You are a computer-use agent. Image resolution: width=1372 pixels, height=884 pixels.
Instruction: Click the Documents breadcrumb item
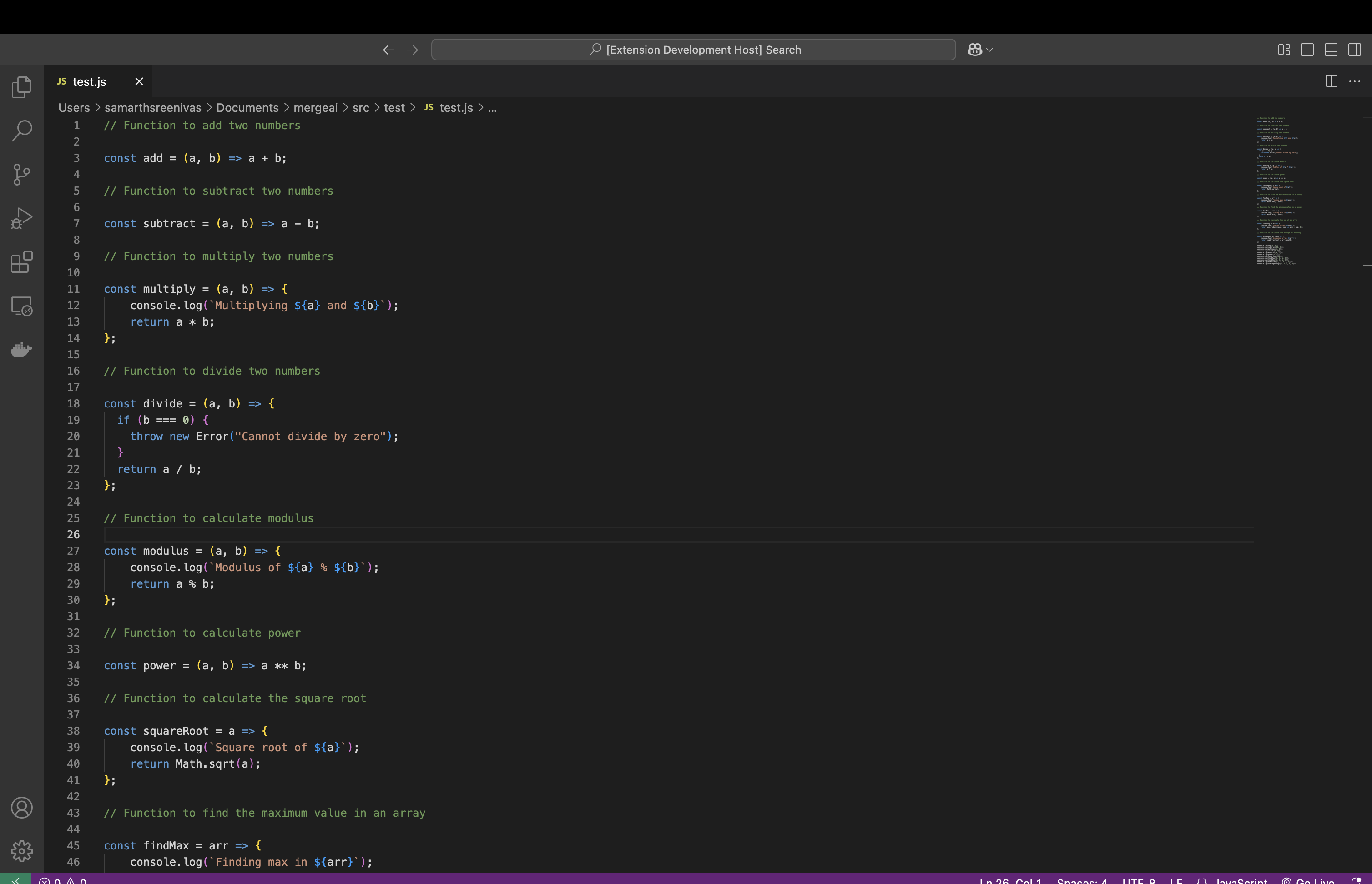247,108
